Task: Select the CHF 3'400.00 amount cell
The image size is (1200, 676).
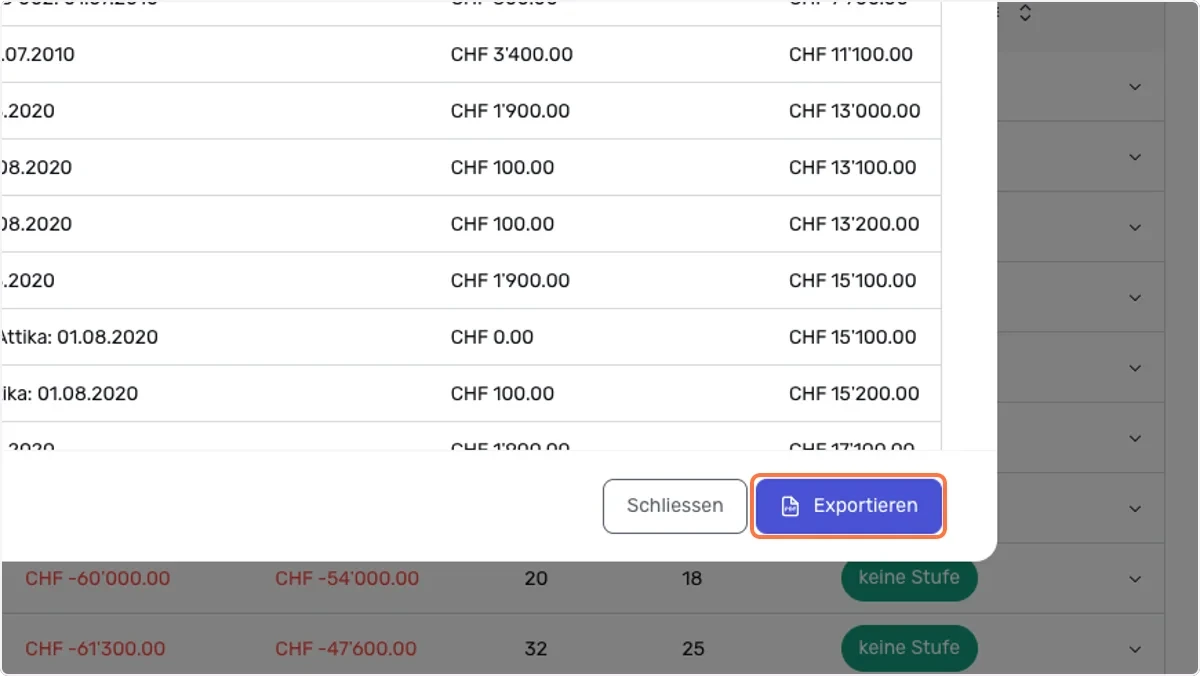Action: click(512, 54)
